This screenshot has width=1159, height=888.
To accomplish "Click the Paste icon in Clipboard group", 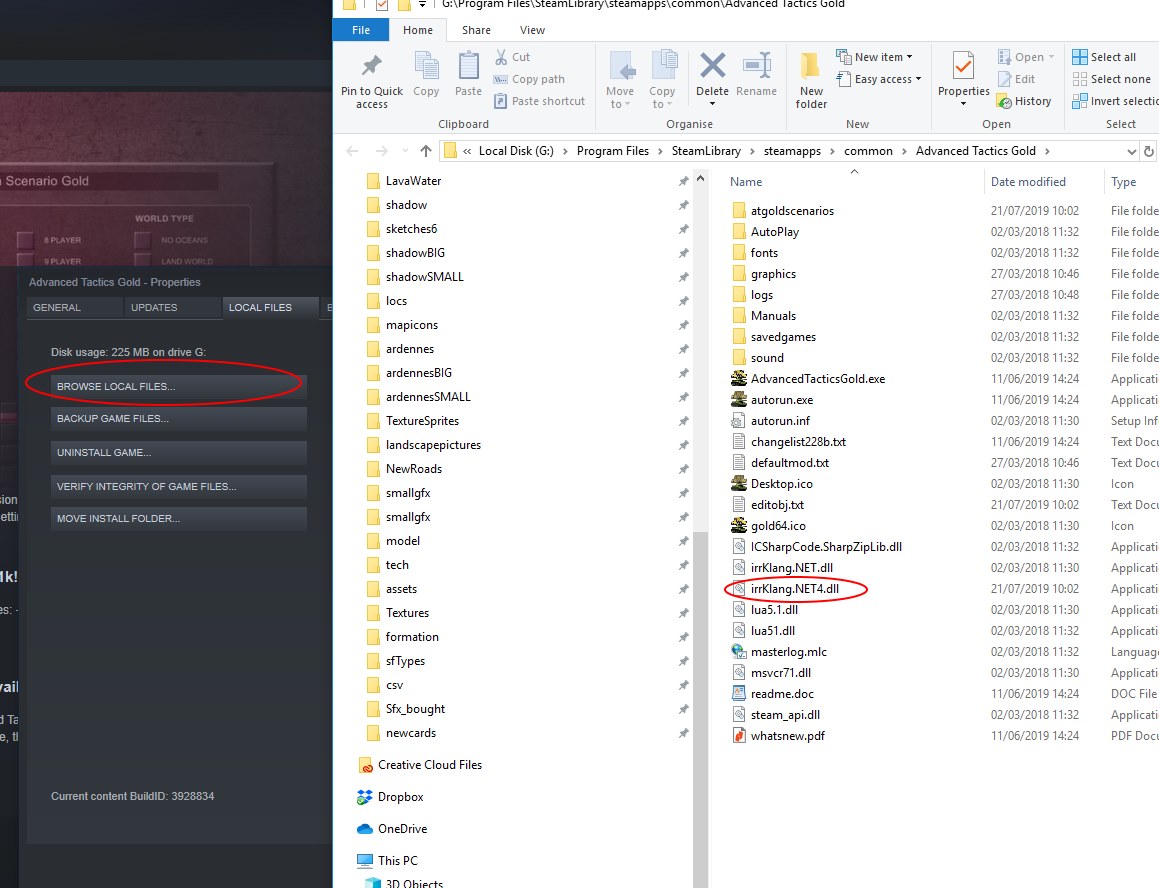I will (468, 65).
